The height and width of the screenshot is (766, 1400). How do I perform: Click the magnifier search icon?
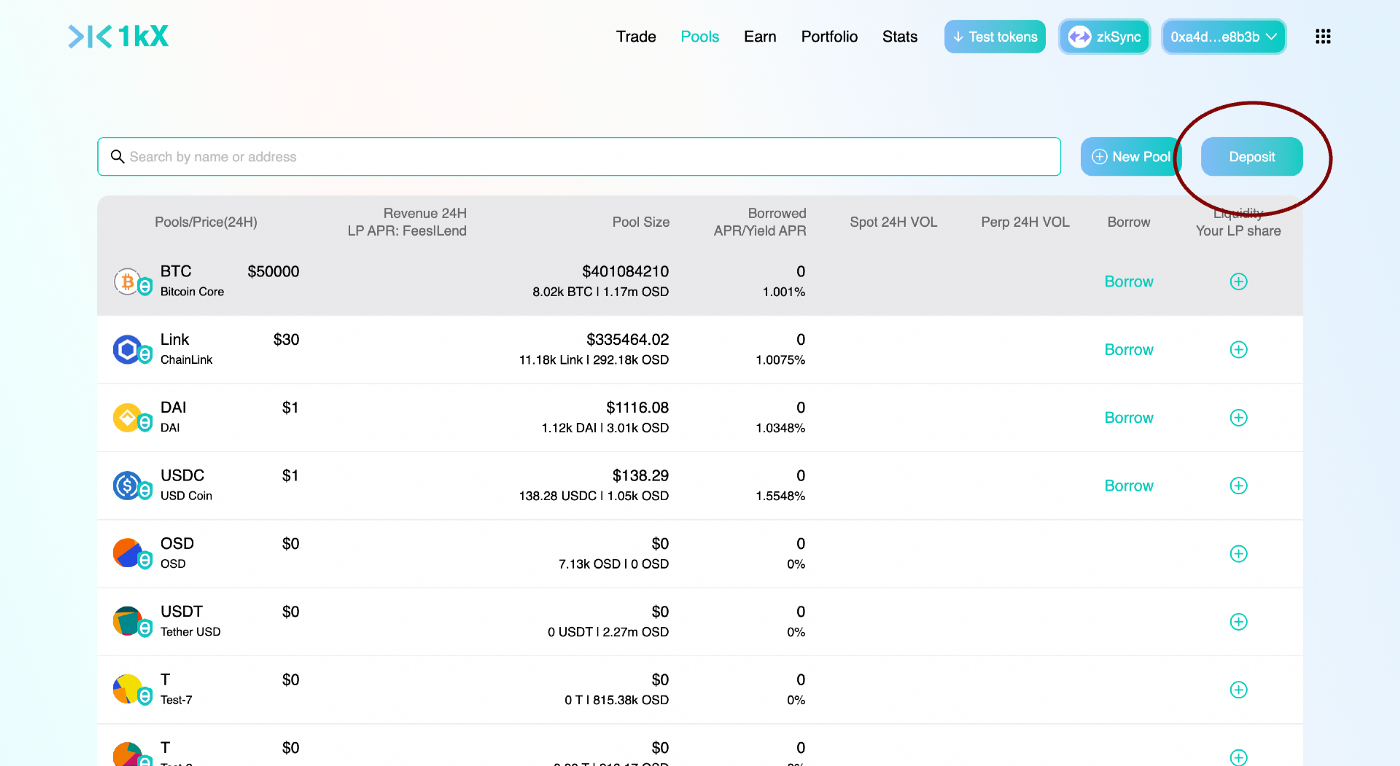[x=118, y=157]
